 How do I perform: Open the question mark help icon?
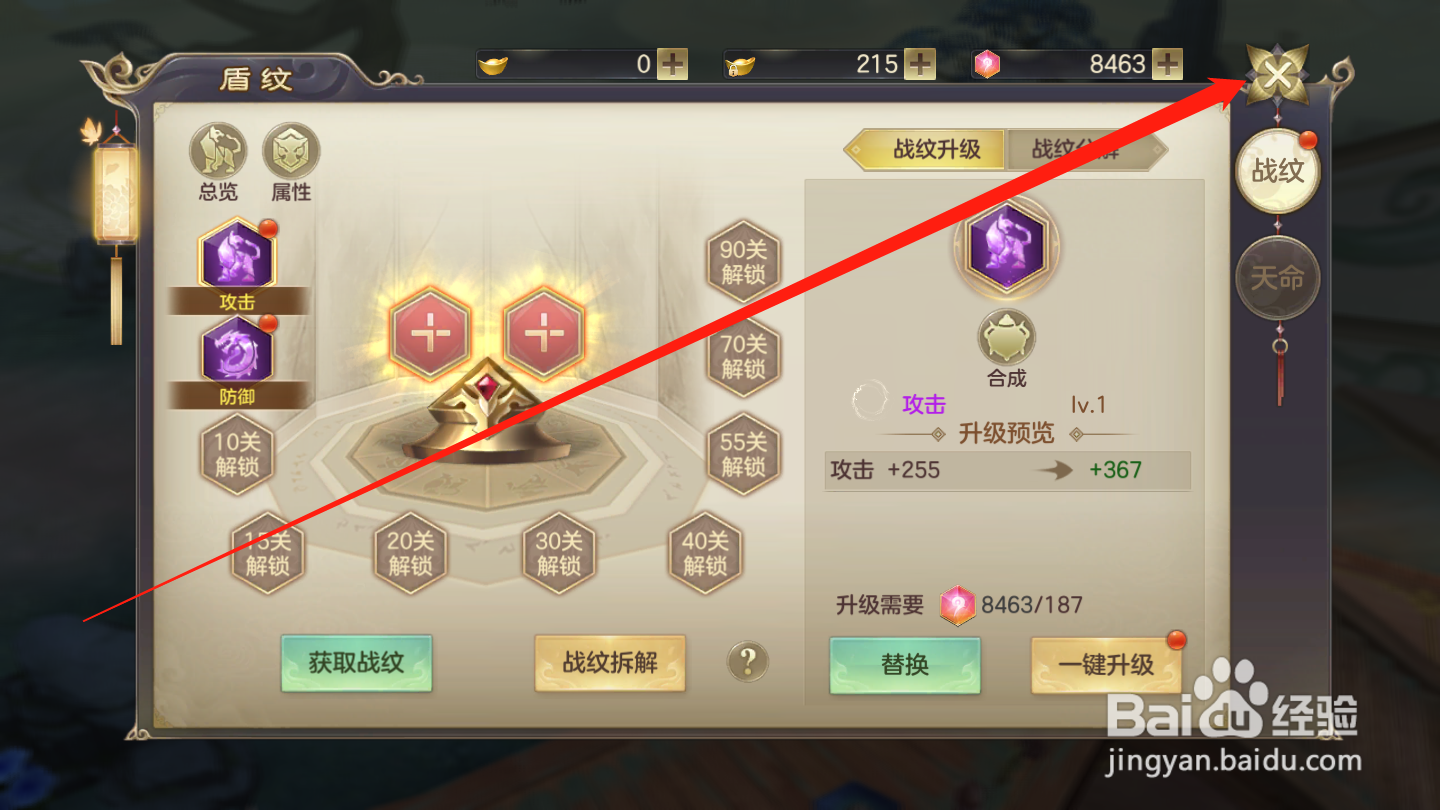[748, 661]
